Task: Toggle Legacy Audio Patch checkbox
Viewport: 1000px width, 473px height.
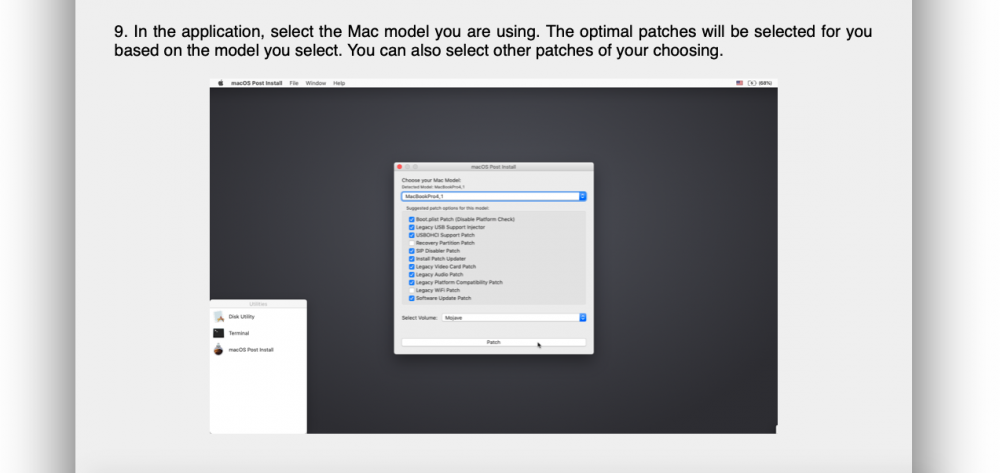Action: (411, 275)
